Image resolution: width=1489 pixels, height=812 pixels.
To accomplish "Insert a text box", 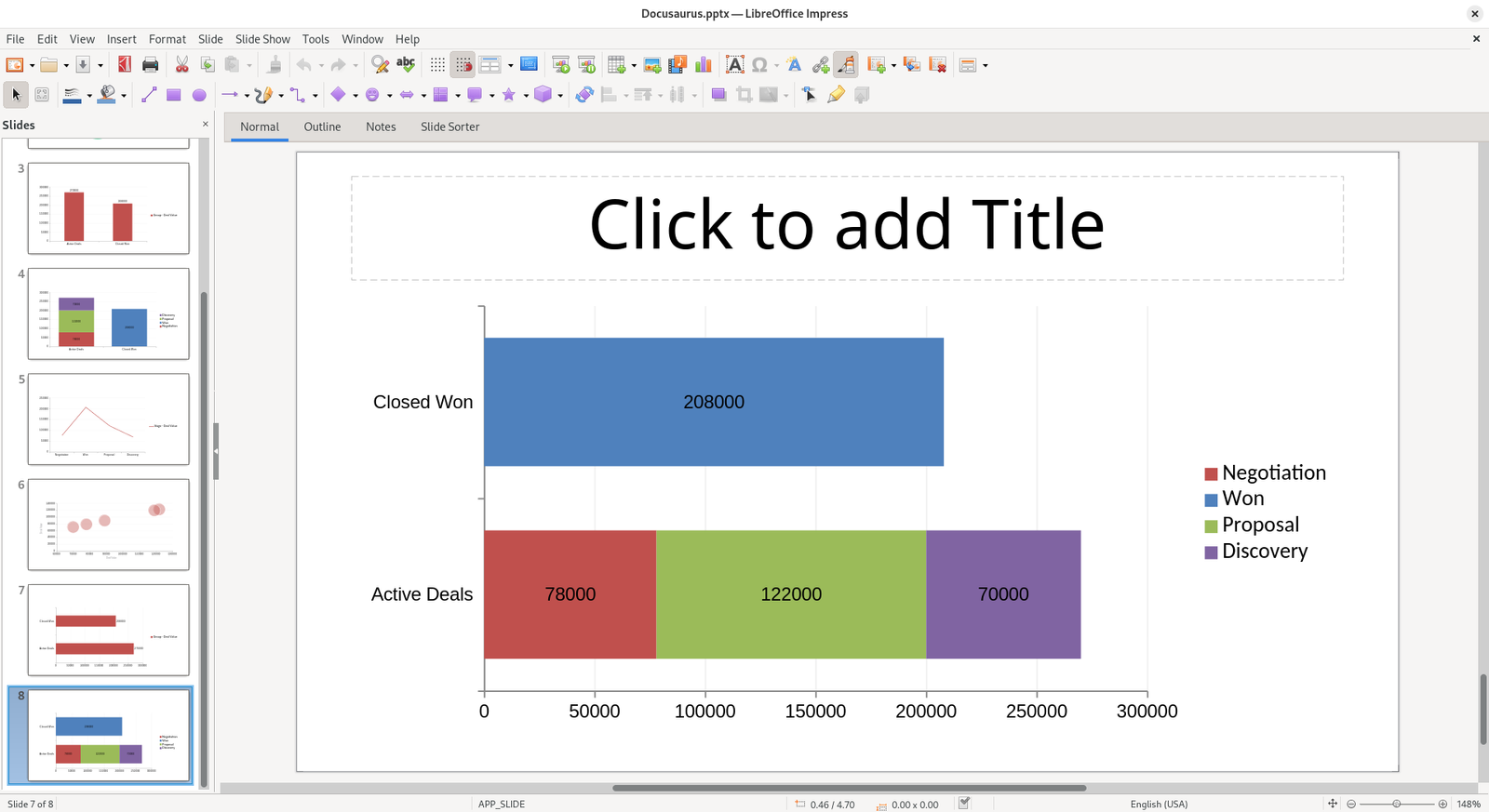I will (735, 64).
